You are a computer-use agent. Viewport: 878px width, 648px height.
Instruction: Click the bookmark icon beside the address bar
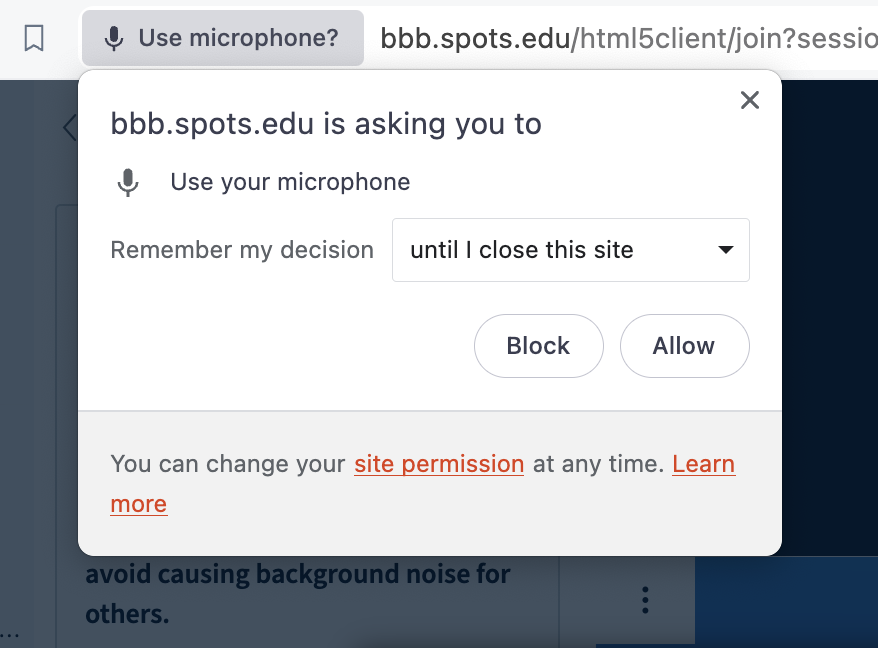tap(34, 39)
